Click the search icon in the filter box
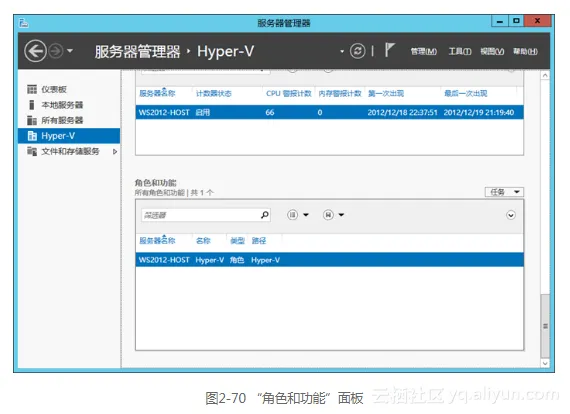The image size is (570, 414). [x=265, y=215]
